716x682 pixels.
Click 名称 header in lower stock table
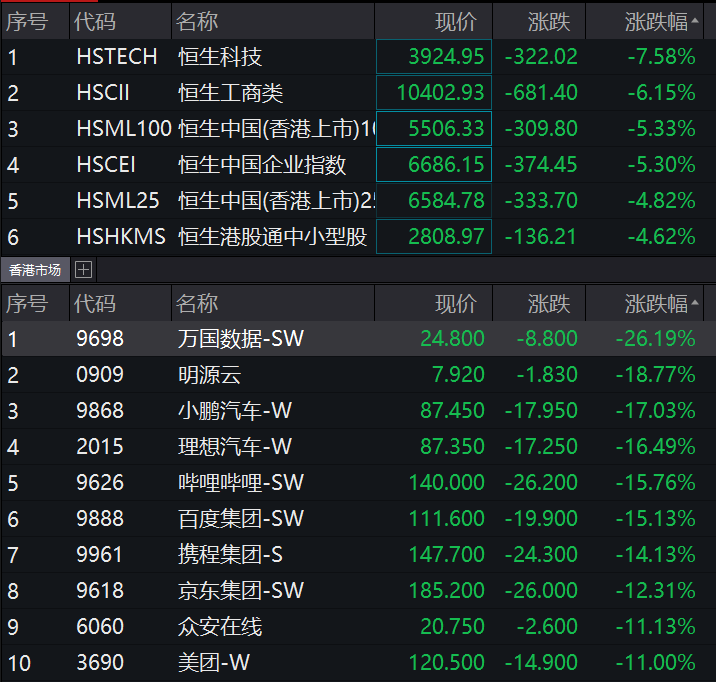pyautogui.click(x=273, y=304)
